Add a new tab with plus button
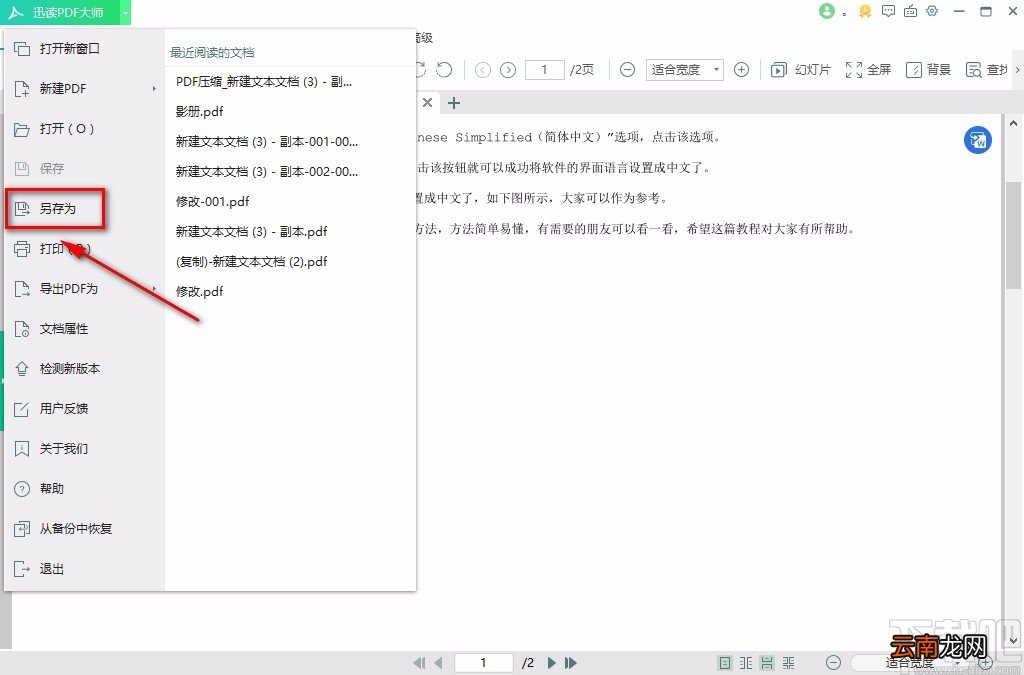This screenshot has height=675, width=1024. pyautogui.click(x=454, y=102)
